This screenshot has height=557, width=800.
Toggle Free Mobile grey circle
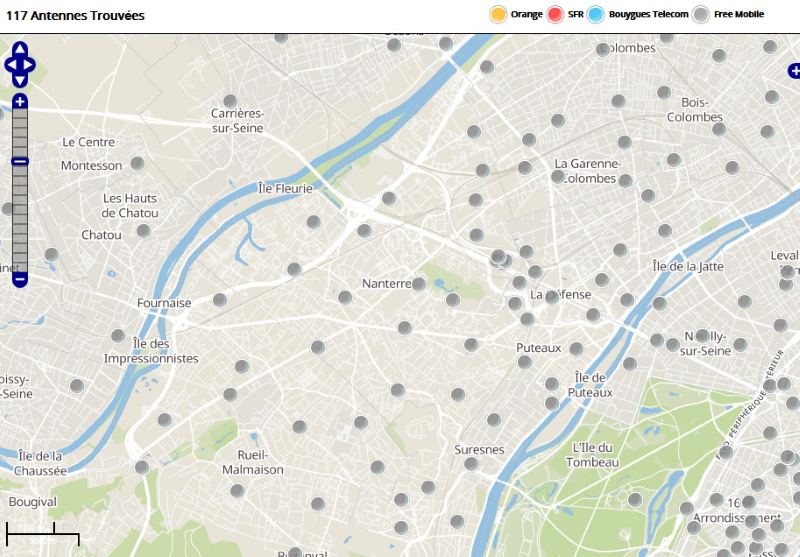click(x=701, y=14)
